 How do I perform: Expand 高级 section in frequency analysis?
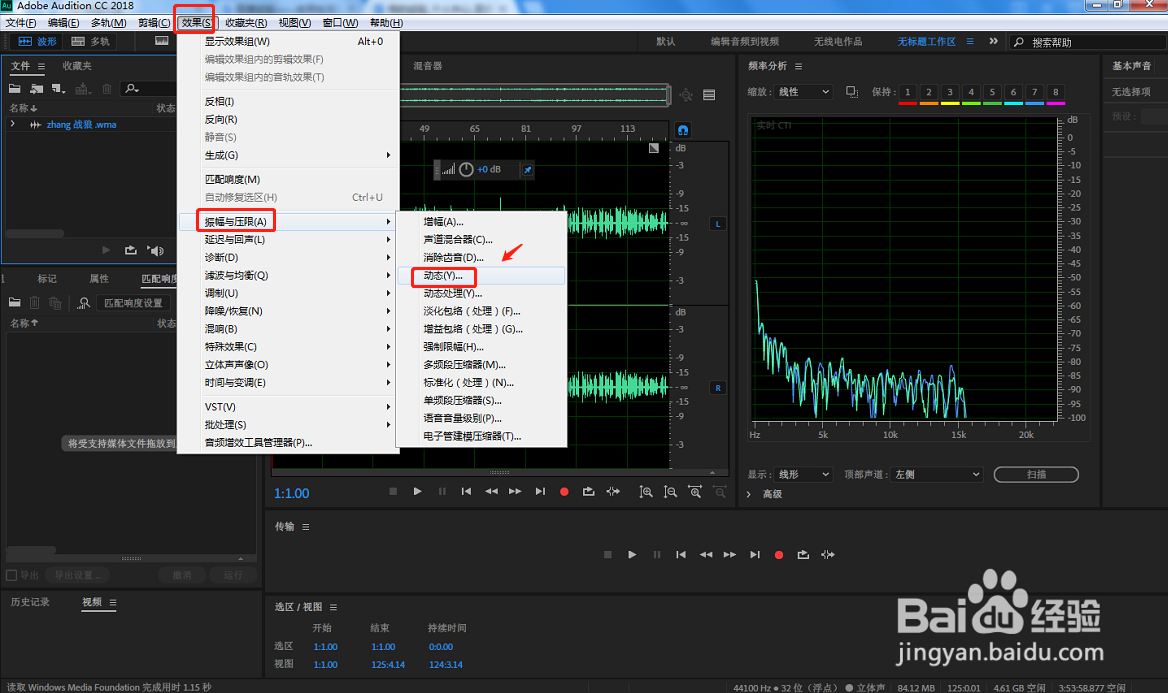pos(749,494)
